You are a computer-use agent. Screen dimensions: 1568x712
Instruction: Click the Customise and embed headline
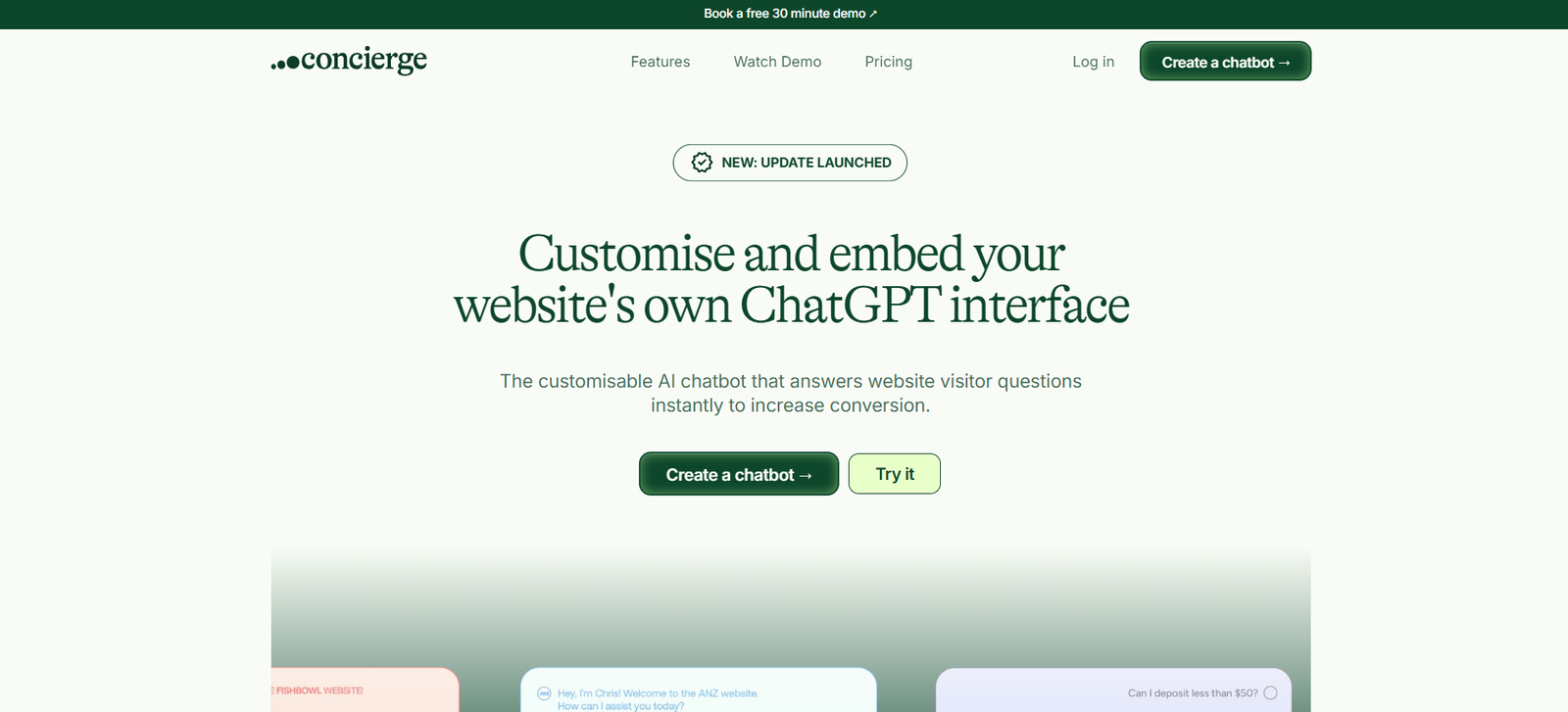pyautogui.click(x=791, y=279)
